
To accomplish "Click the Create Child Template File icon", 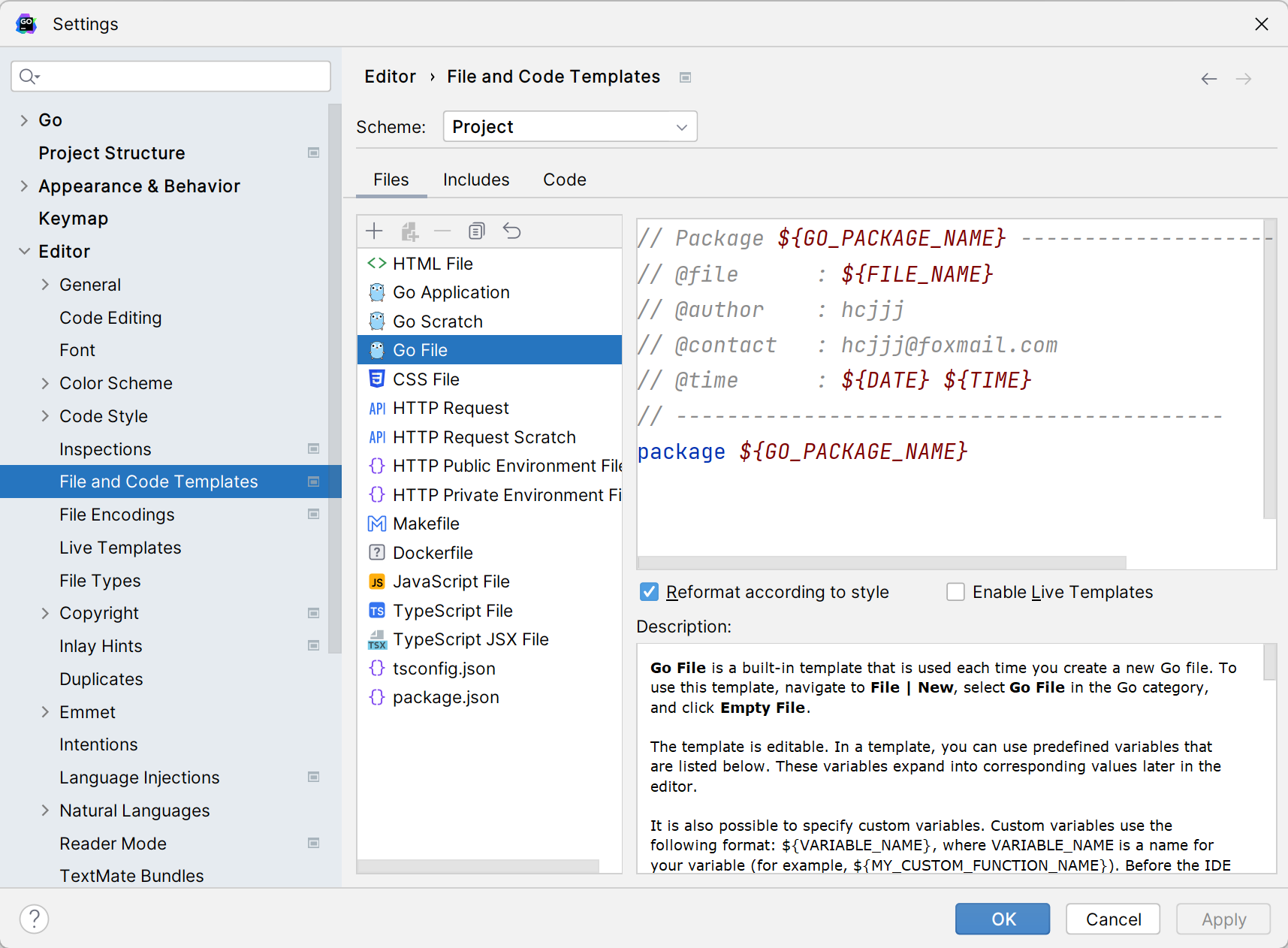I will [409, 231].
